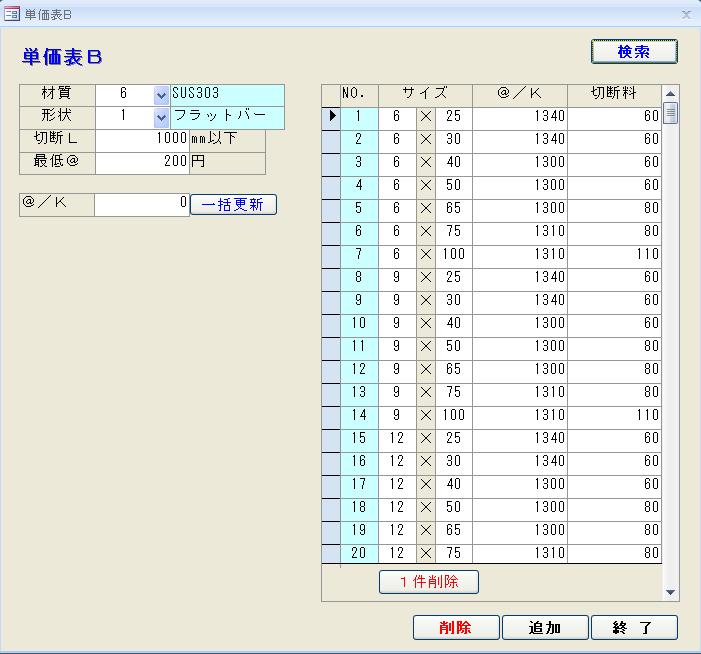Click the @/K cell of row 10
The height and width of the screenshot is (654, 701).
click(519, 324)
